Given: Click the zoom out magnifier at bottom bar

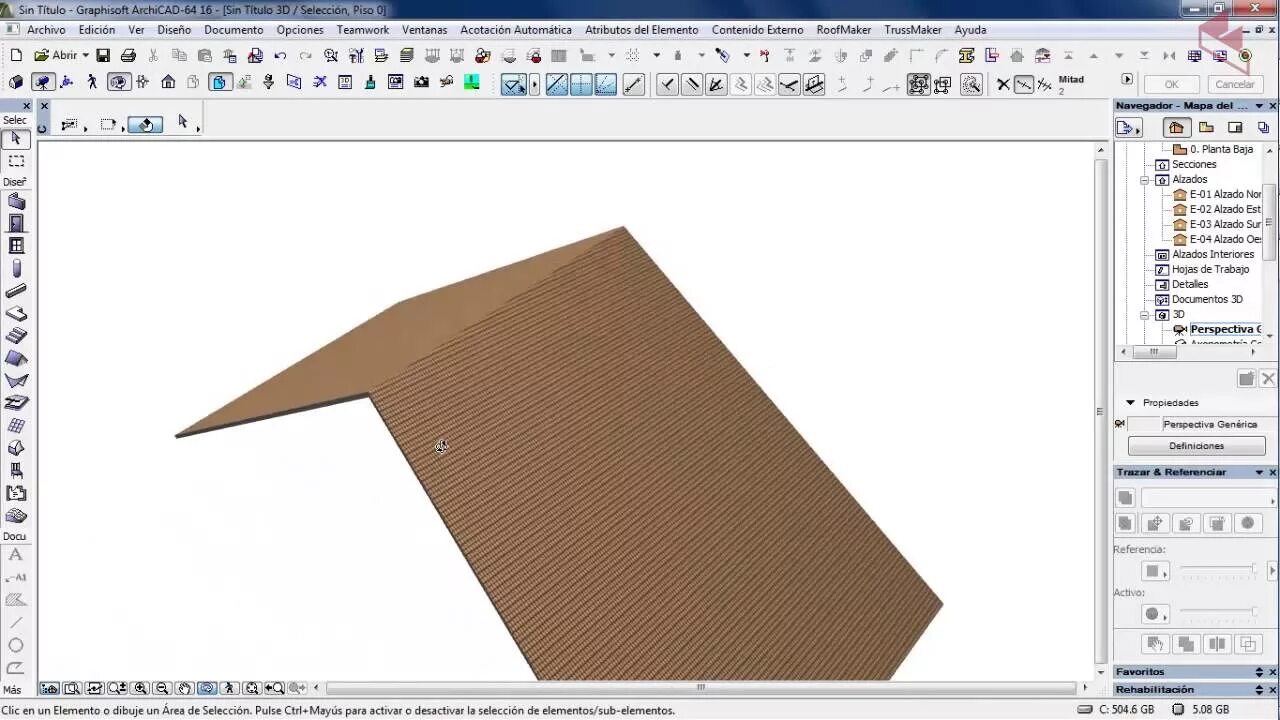Looking at the screenshot, I should coord(162,688).
